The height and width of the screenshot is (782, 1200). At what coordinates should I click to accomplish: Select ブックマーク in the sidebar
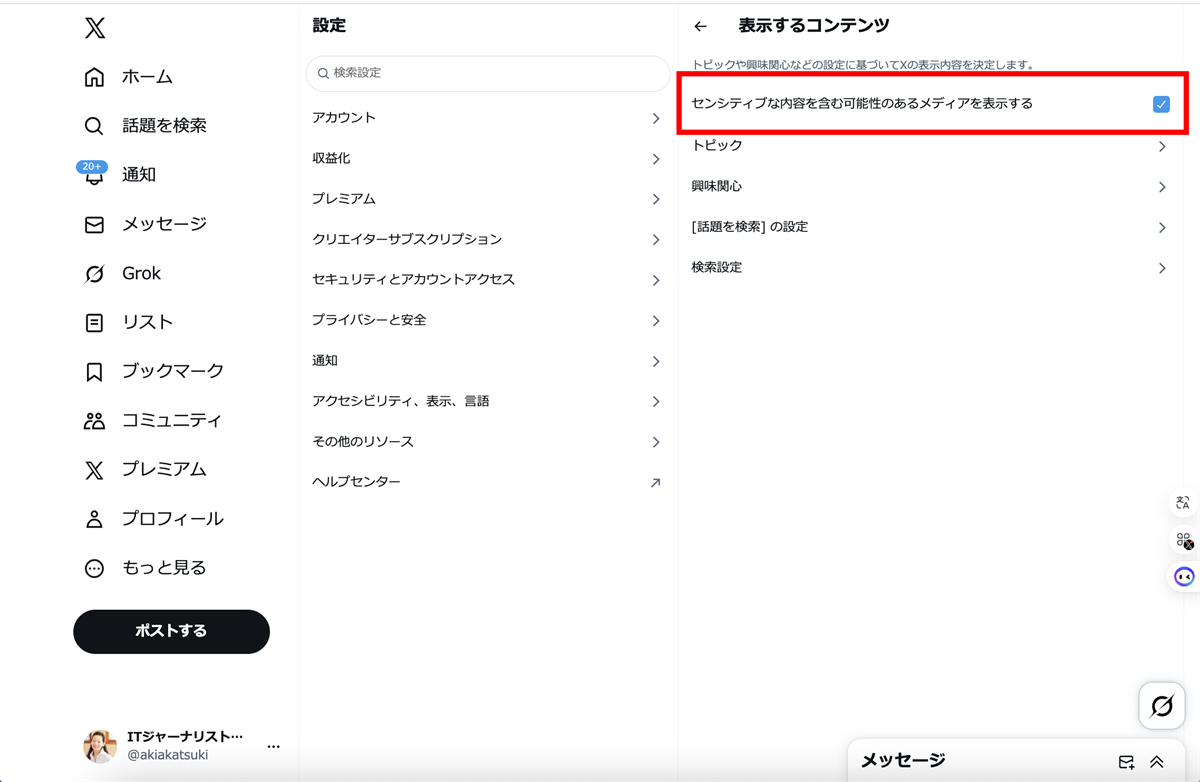tap(173, 372)
